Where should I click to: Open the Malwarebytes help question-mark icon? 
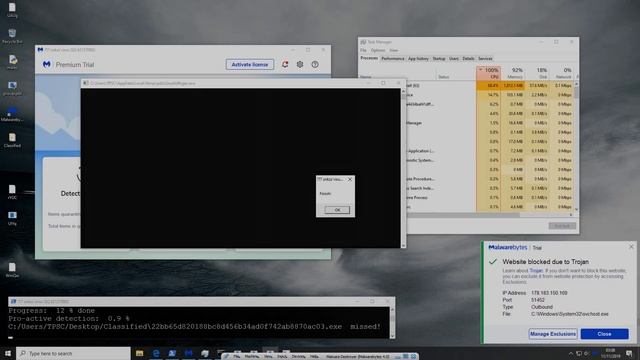(315, 64)
